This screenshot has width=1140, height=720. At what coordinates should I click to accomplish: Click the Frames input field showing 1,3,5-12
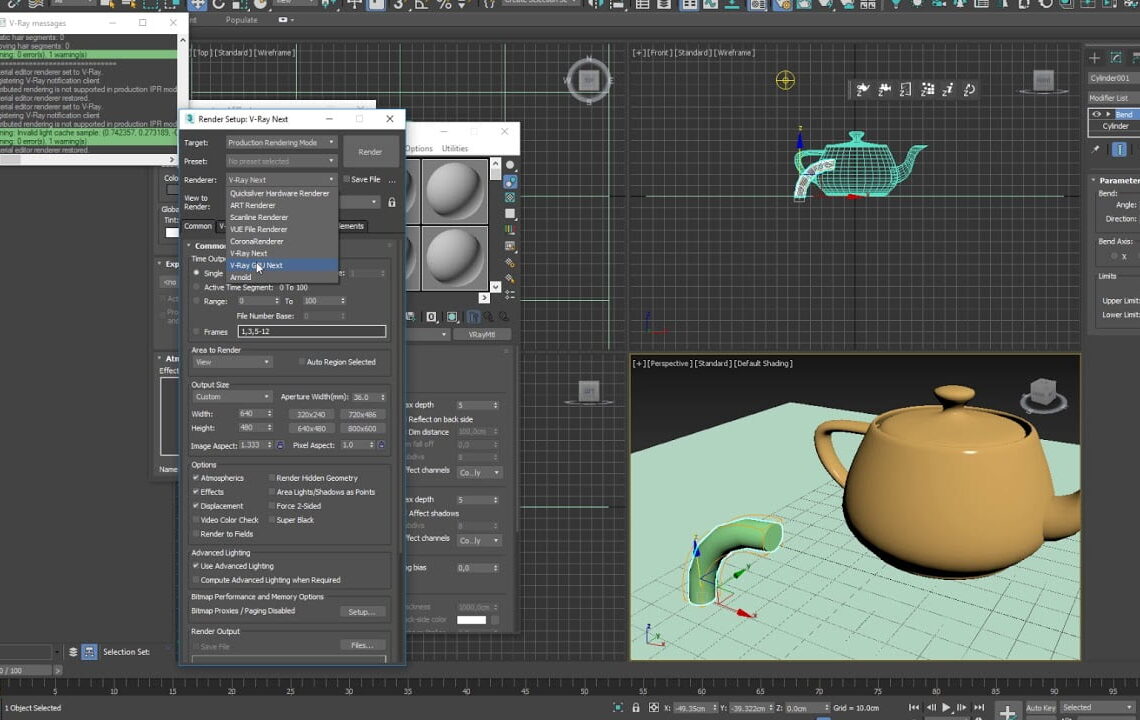pyautogui.click(x=311, y=331)
